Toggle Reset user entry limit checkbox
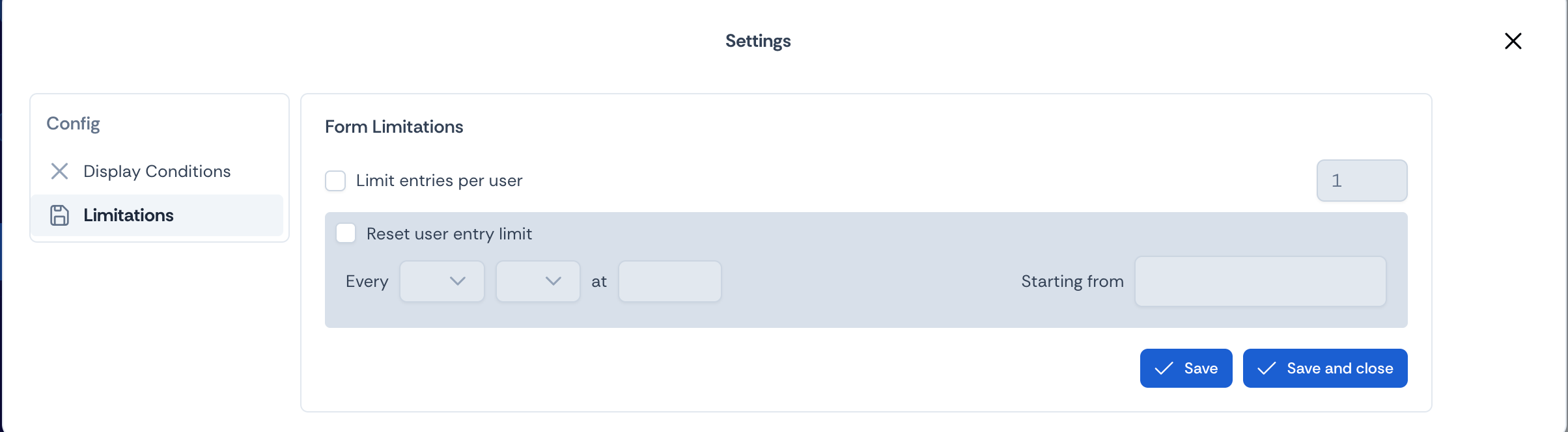Viewport: 1568px width, 432px height. pos(346,233)
